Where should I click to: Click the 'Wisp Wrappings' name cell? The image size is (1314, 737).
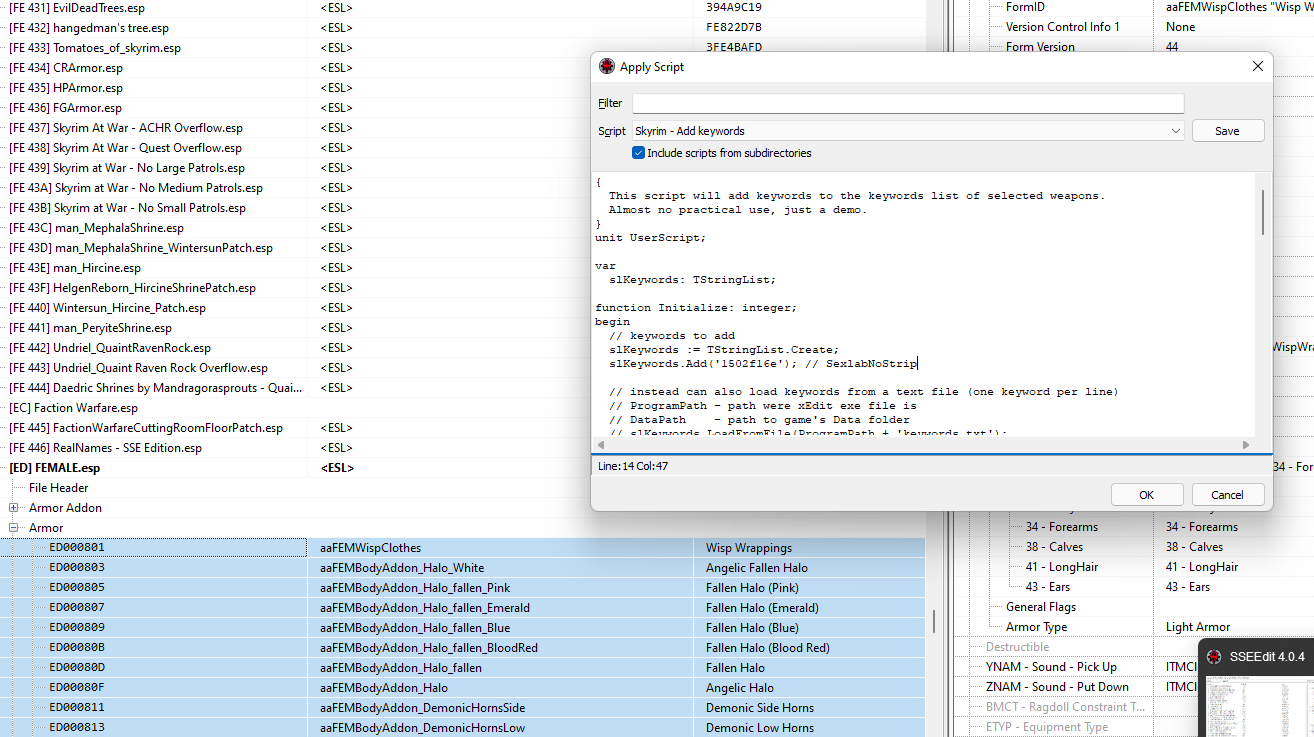pos(749,548)
